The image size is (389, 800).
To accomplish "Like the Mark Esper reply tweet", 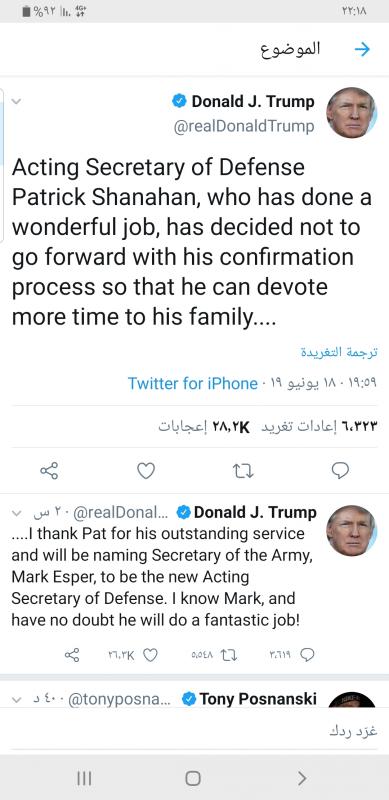I will pyautogui.click(x=150, y=655).
